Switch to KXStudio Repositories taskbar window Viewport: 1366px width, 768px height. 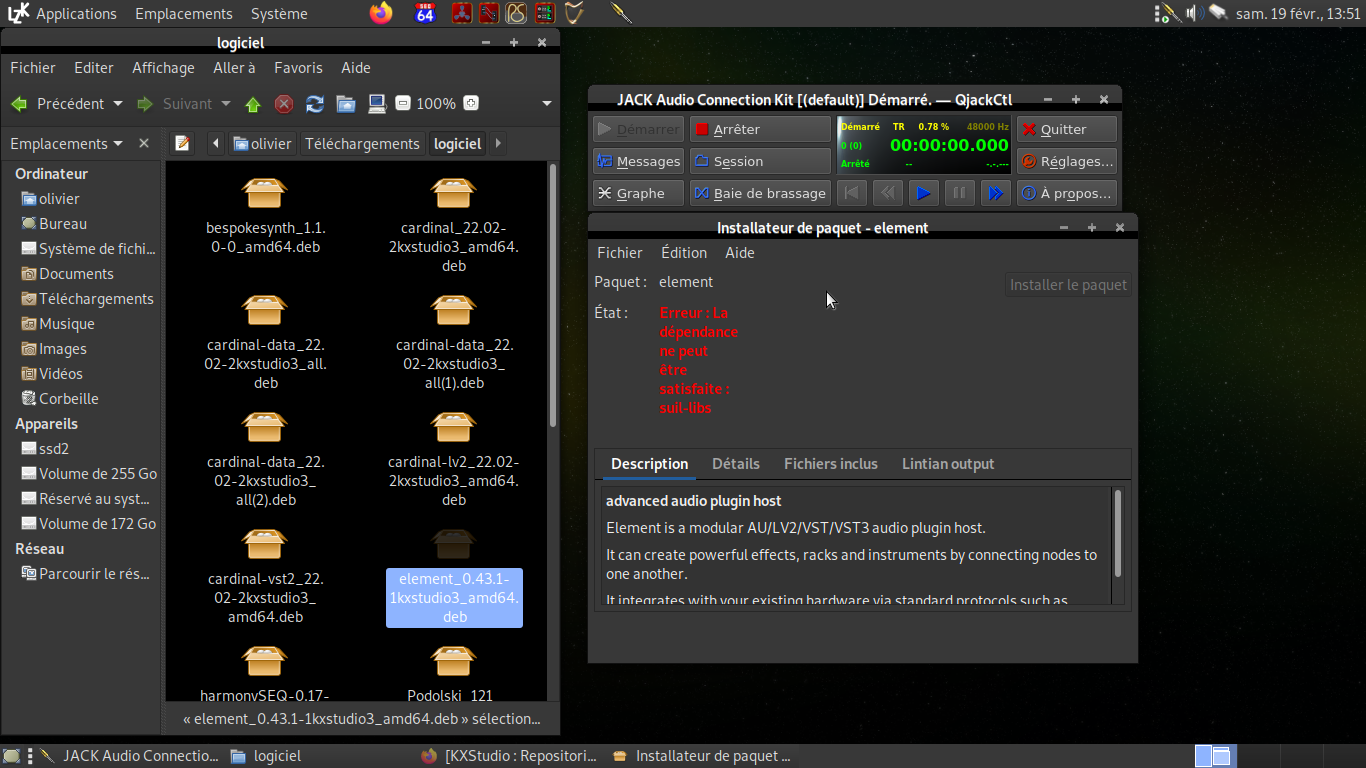[509, 756]
